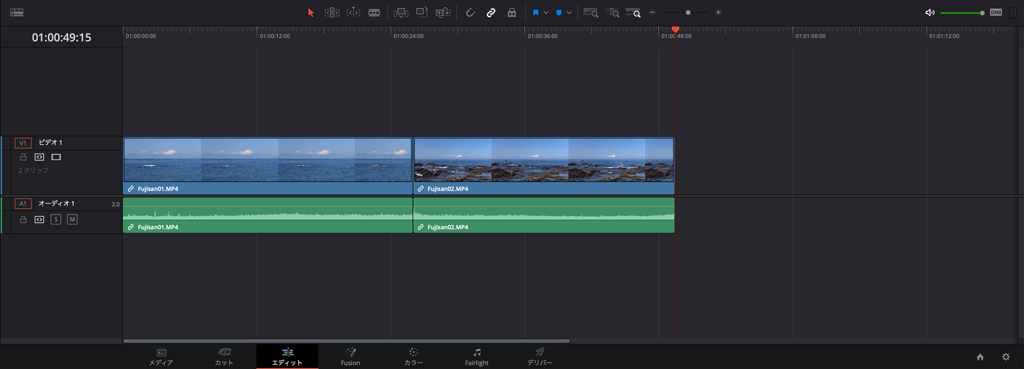The width and height of the screenshot is (1024, 369).
Task: Select the Fujisan01.MP4 video clip
Action: (x=268, y=166)
